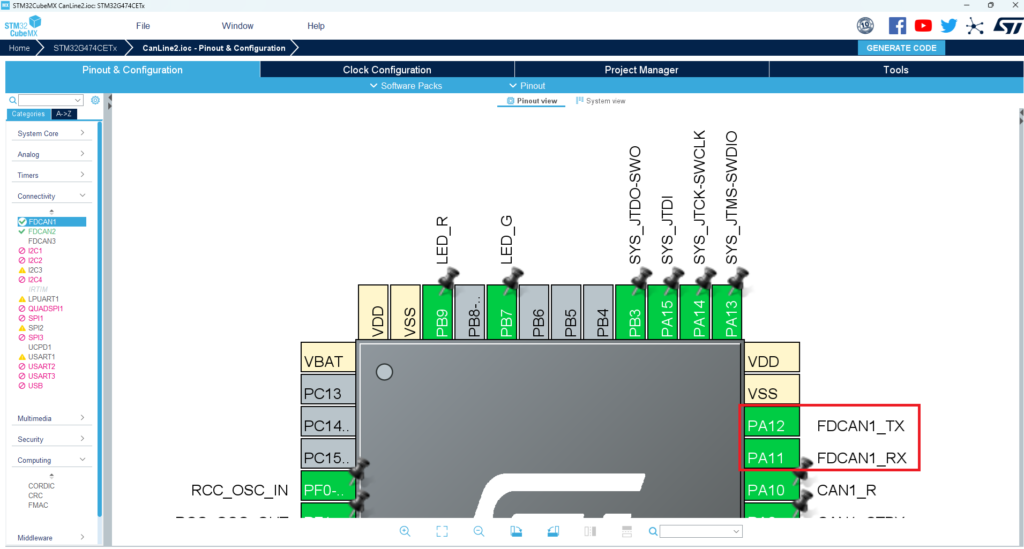
Task: Click the pin search field in bottom toolbar
Action: (x=700, y=531)
